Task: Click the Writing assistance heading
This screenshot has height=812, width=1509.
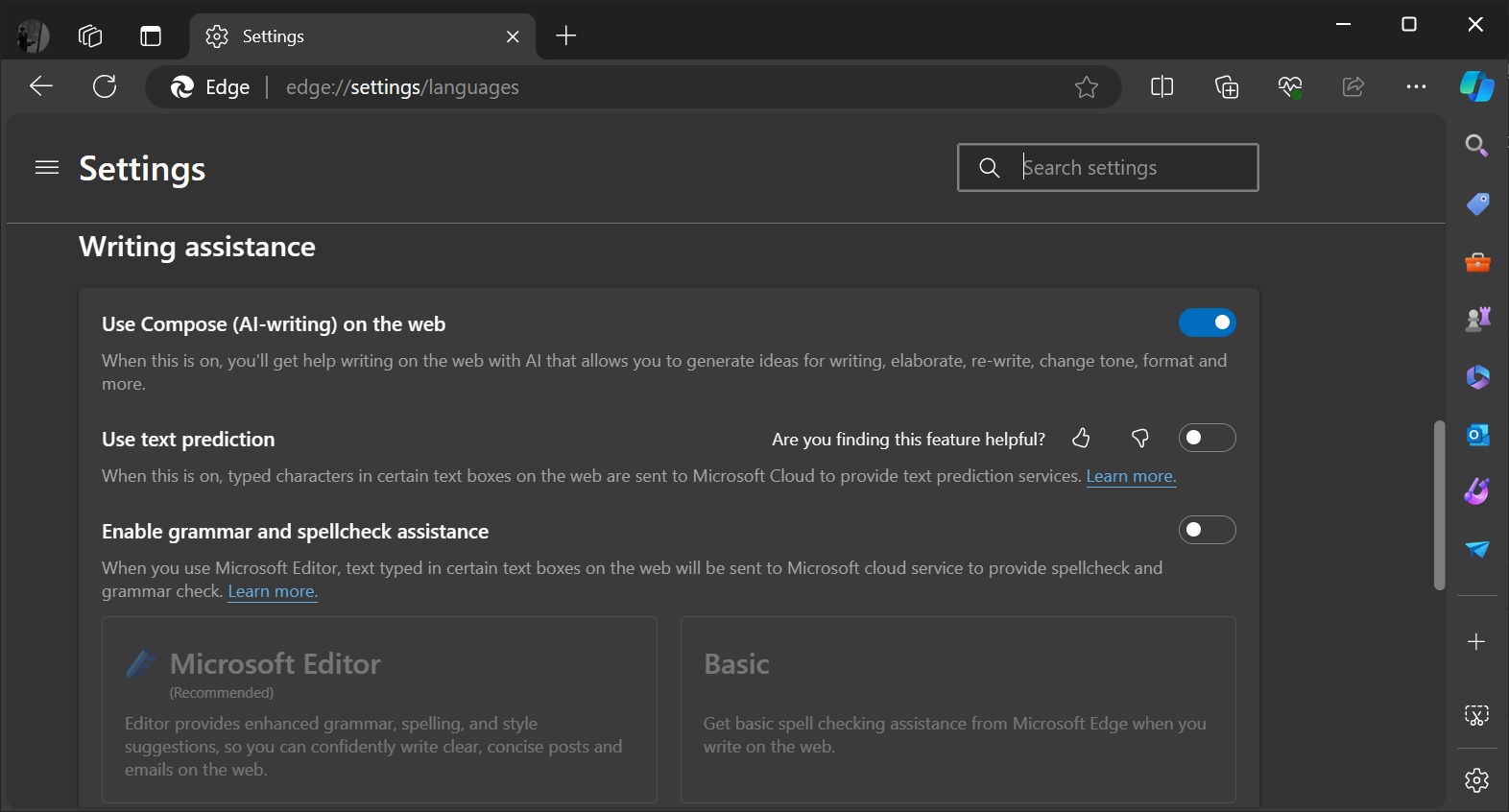Action: pos(197,247)
